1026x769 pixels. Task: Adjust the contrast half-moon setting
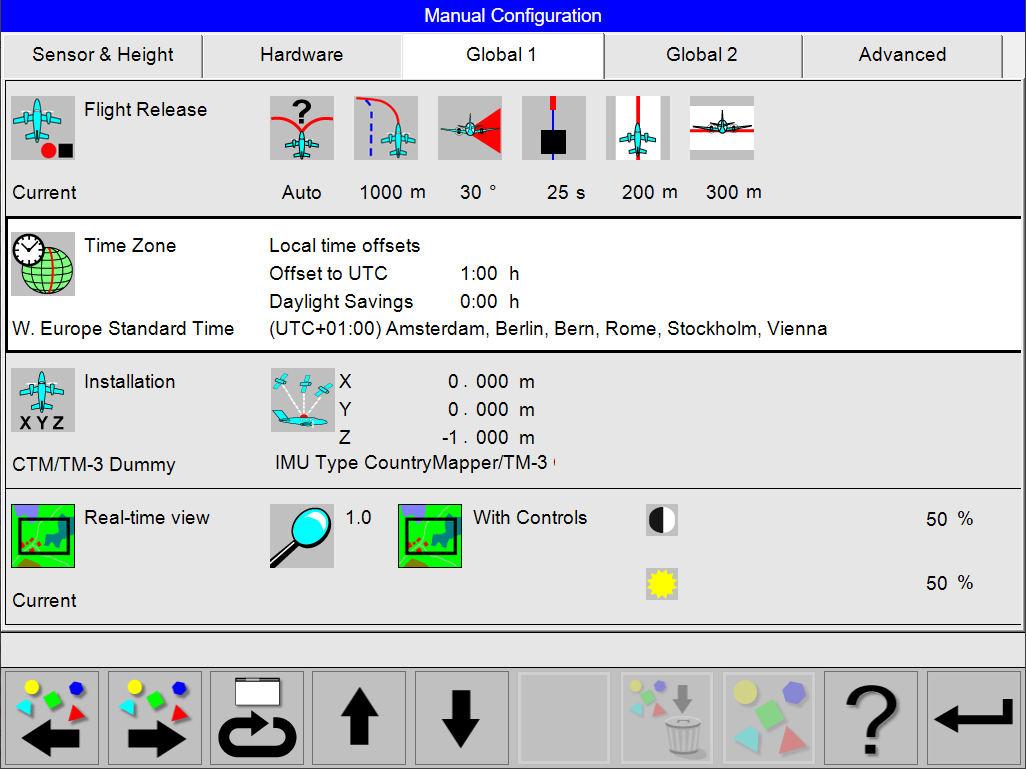coord(661,519)
